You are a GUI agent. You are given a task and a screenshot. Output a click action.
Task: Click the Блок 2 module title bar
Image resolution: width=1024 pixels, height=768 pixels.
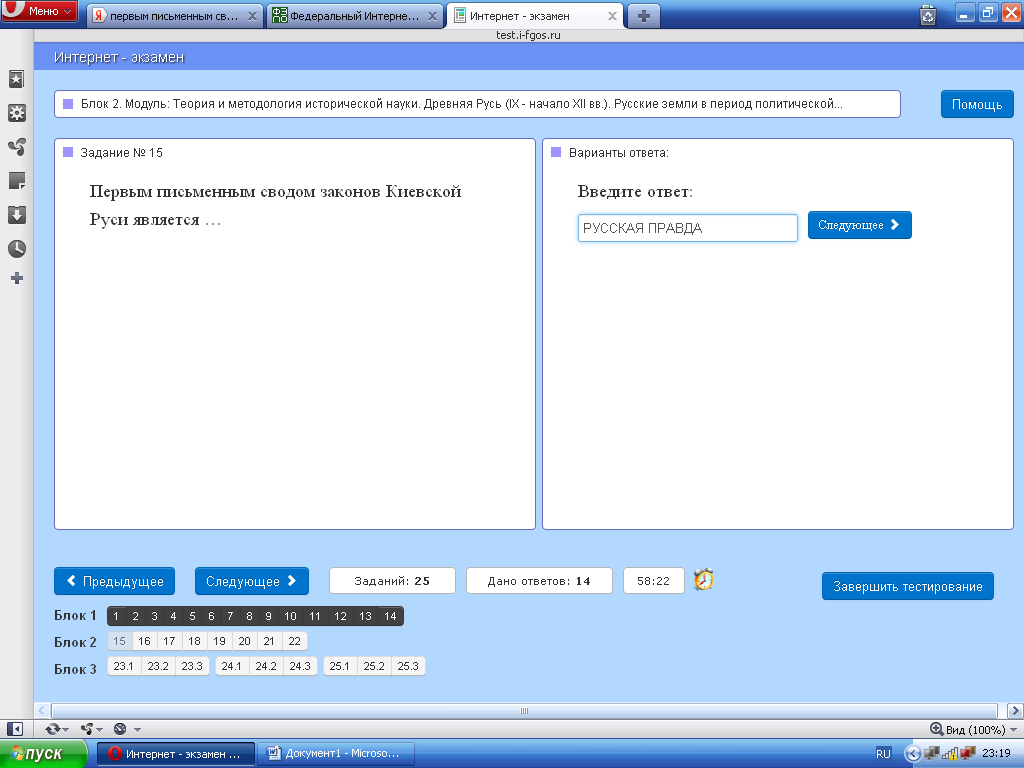(477, 104)
